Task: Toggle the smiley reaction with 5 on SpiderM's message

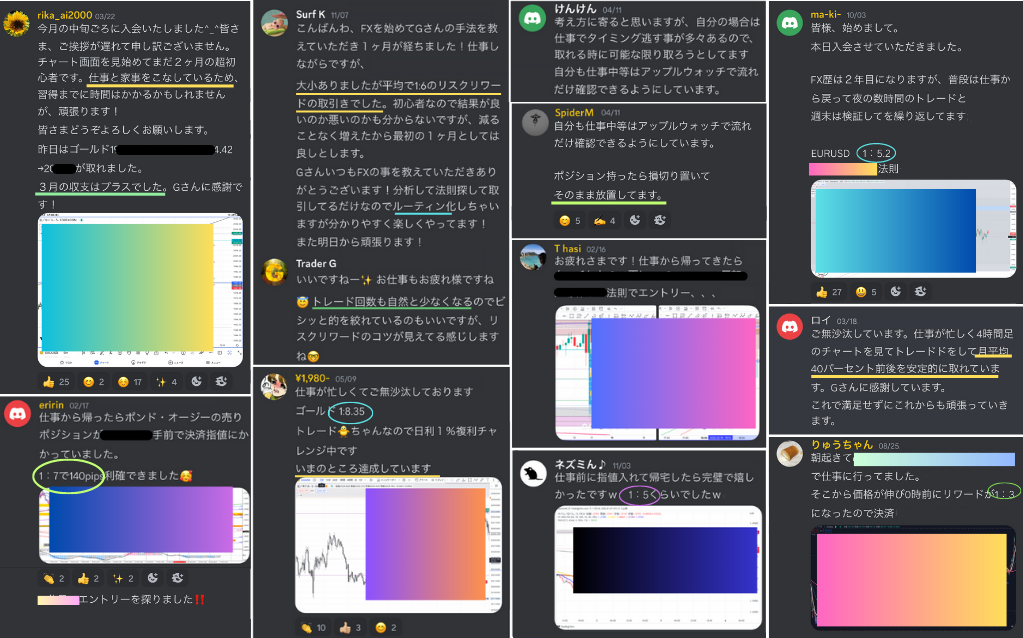Action: point(571,220)
